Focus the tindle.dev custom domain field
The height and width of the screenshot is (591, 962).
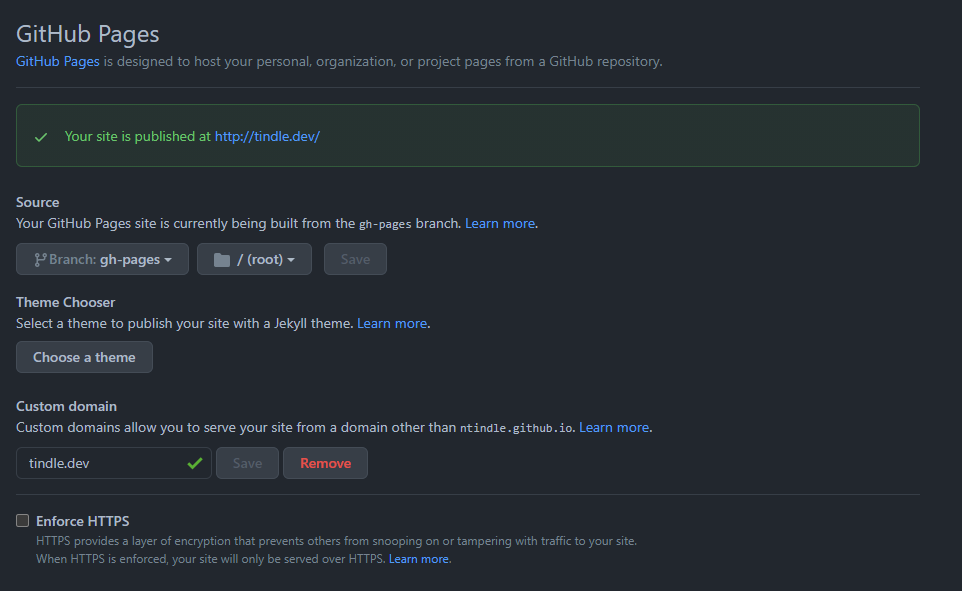pos(114,463)
